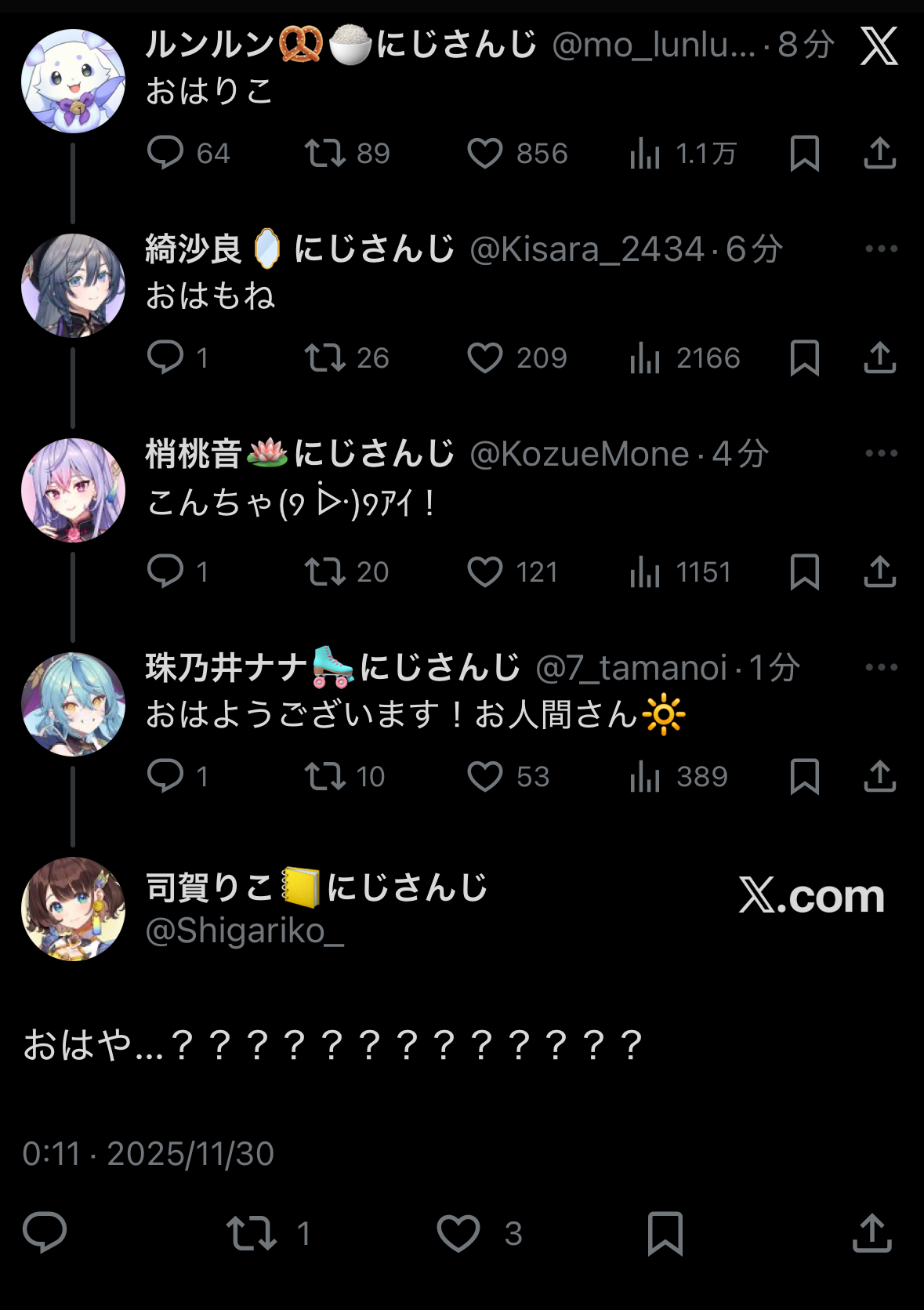
Task: Share the mo_lunlun tweet via upload icon
Action: (x=879, y=154)
